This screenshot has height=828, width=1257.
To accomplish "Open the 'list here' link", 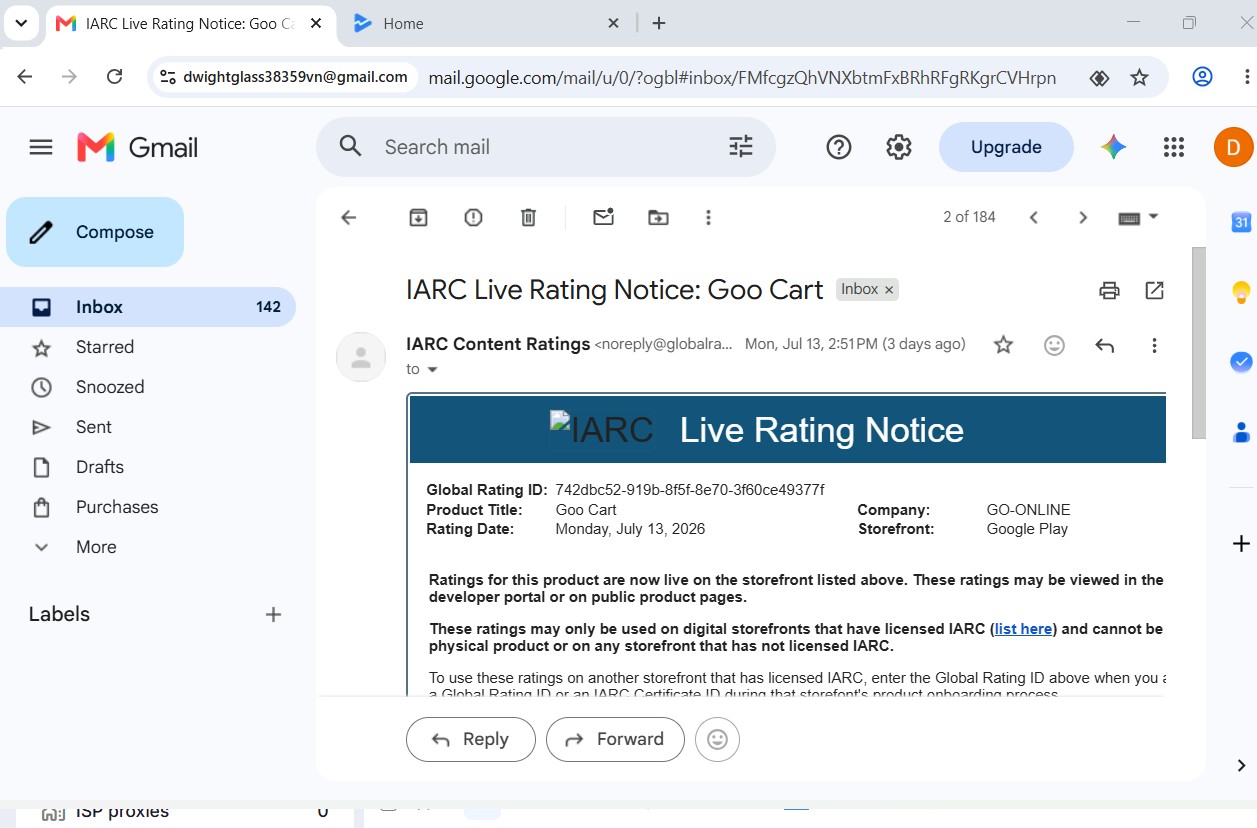I will 1023,629.
